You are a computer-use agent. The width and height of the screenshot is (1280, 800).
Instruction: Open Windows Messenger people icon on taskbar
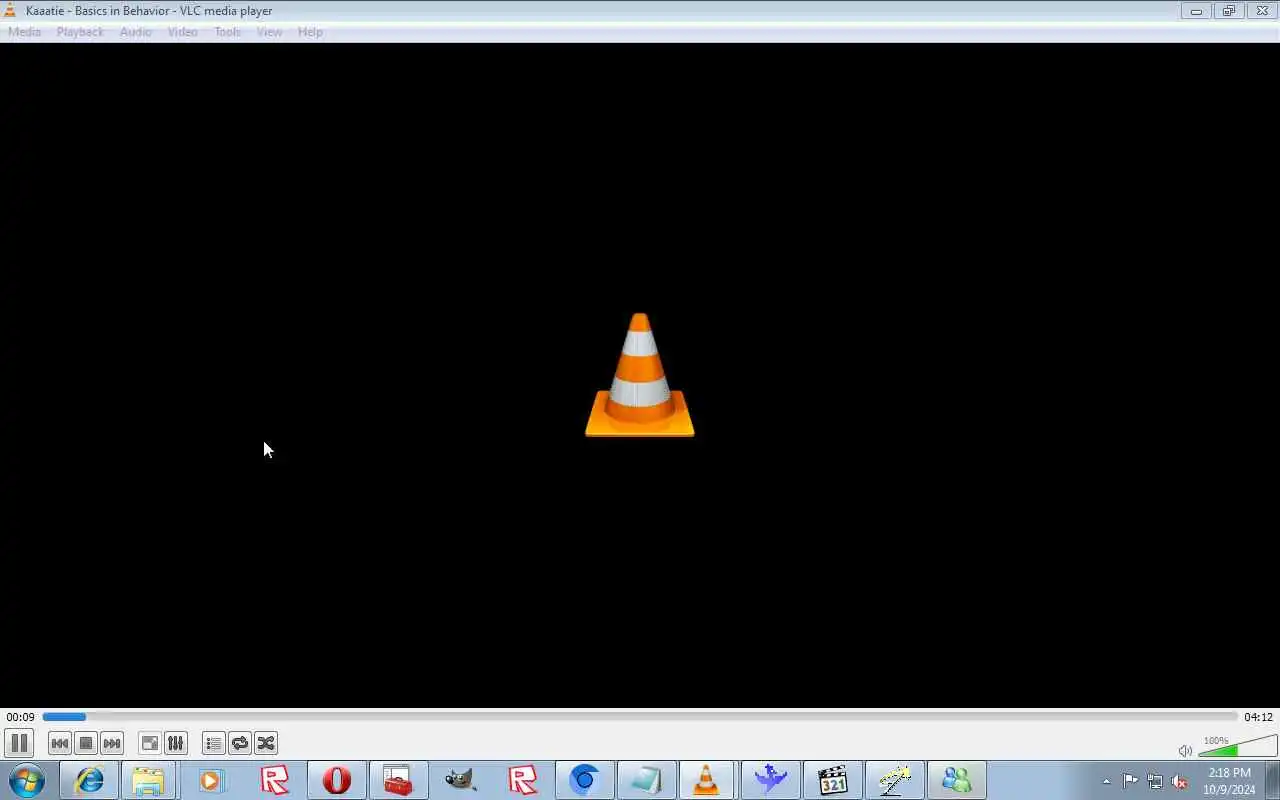pos(956,780)
